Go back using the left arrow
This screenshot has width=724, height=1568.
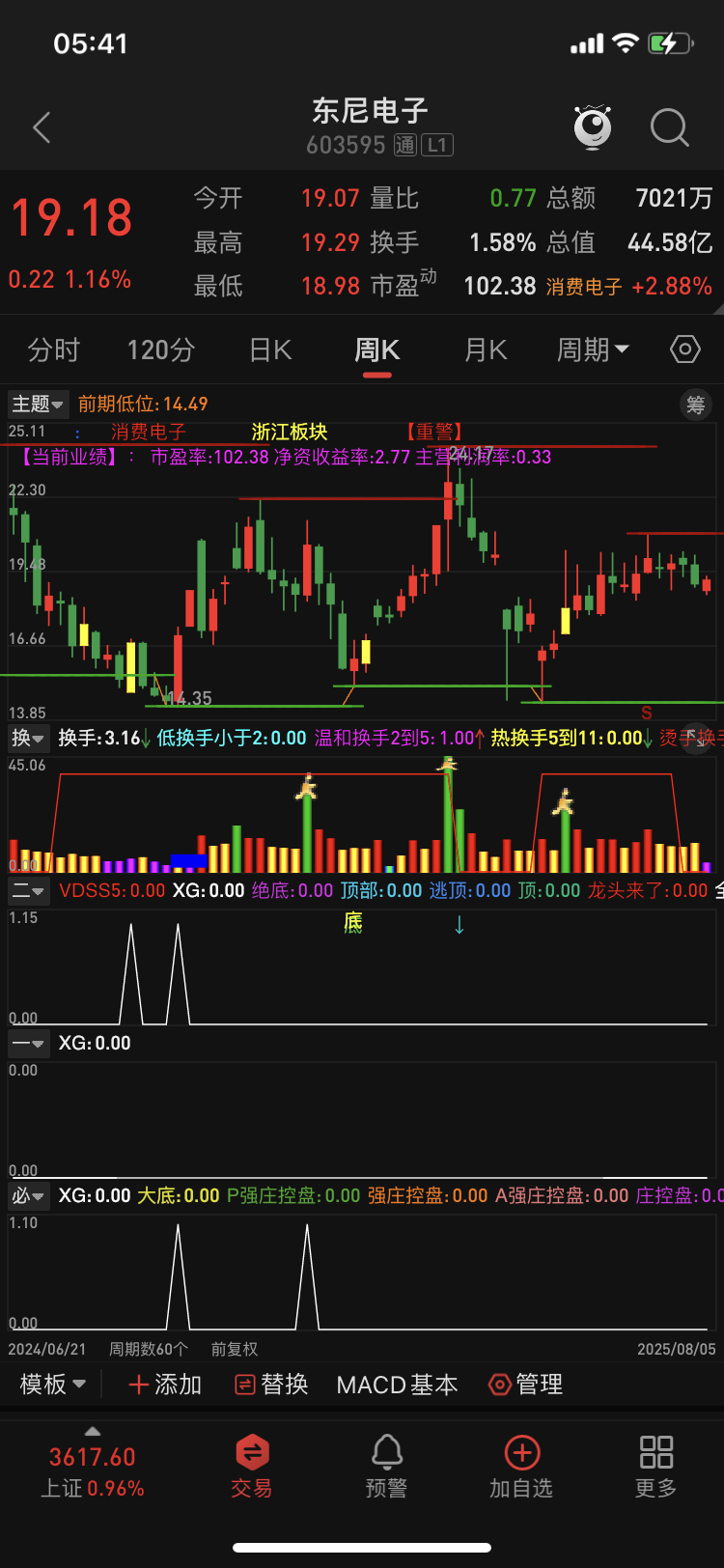point(42,127)
